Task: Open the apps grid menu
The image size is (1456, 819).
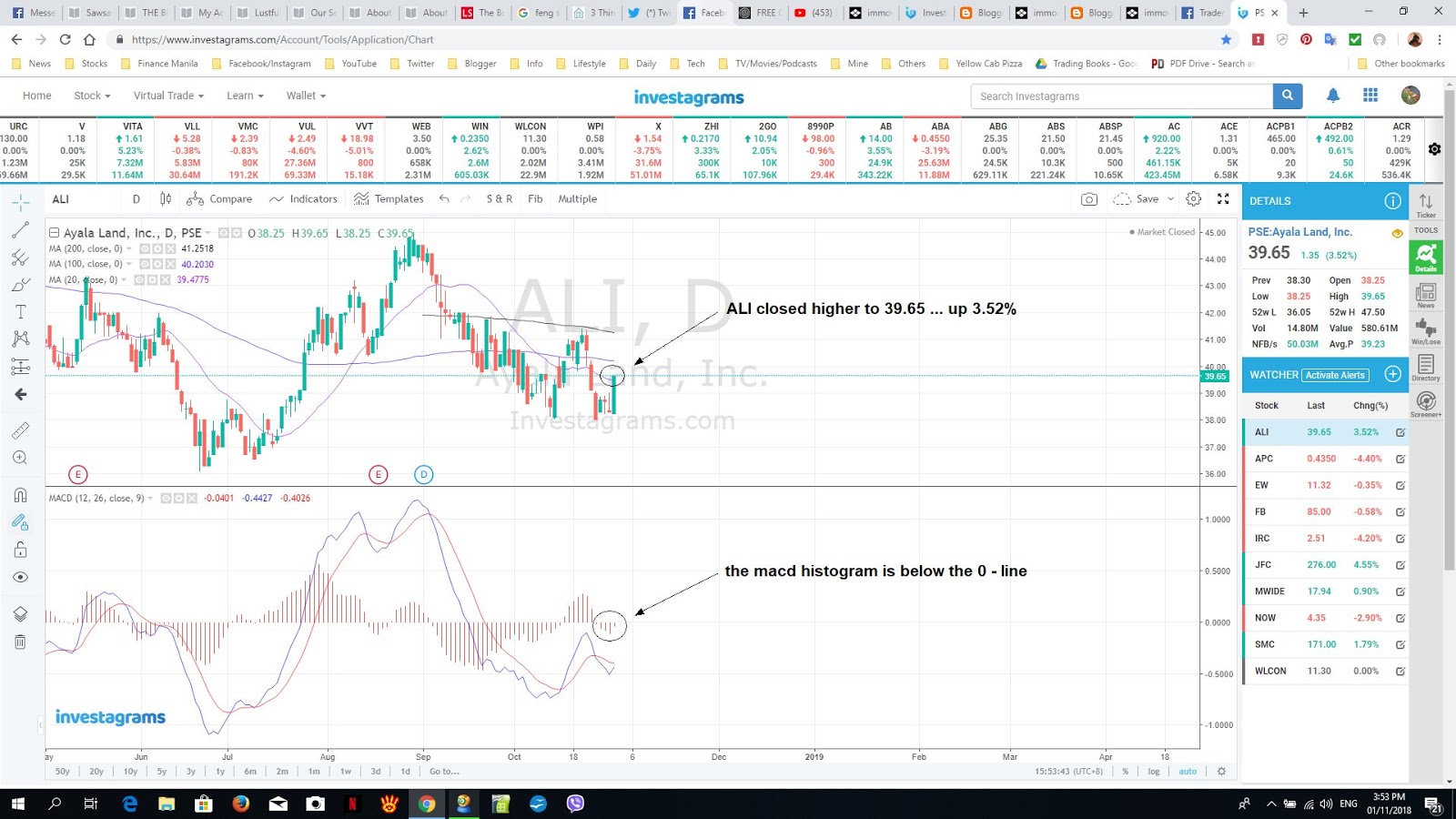Action: pos(1370,96)
